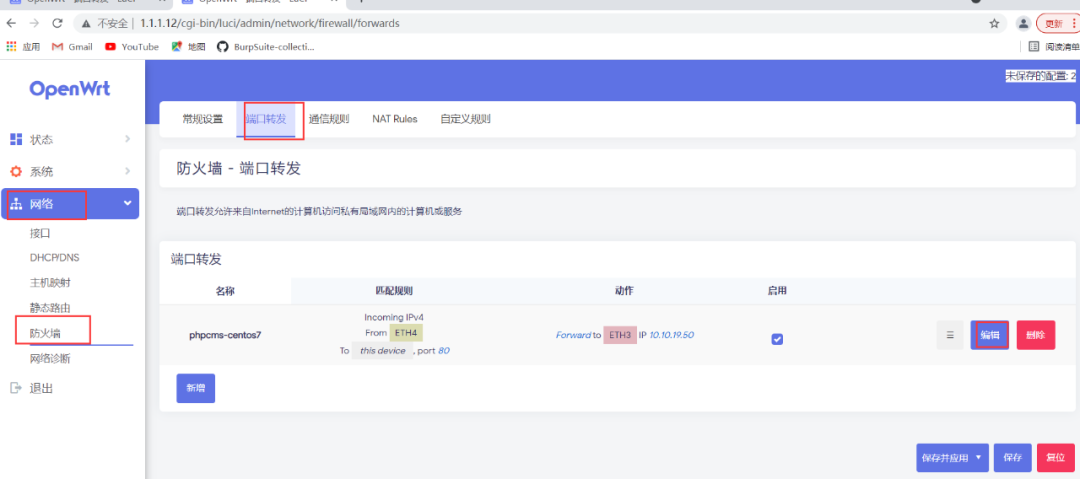1080x479 pixels.
Task: Open the Gmail bookmark
Action: 72,47
